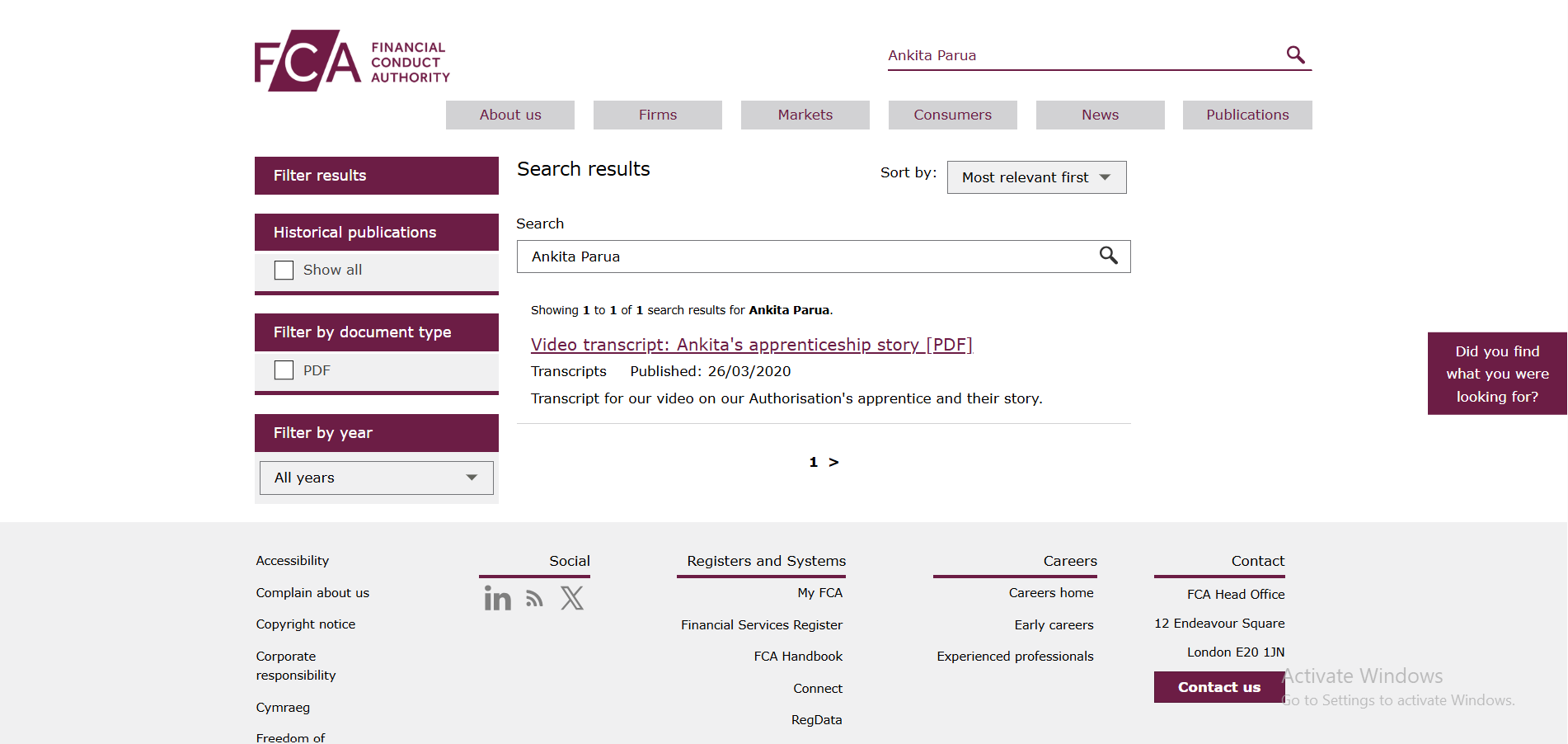Click the FCA logo in the header

coord(352,61)
